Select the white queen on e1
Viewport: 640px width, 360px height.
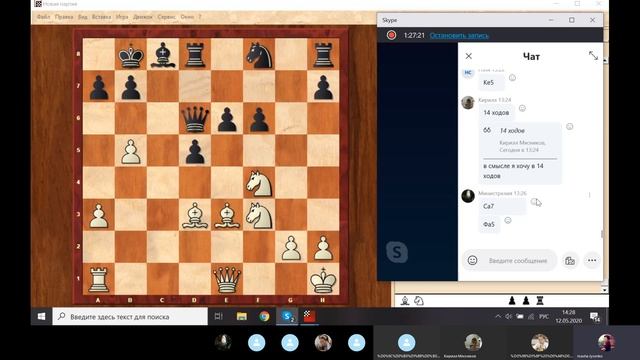[227, 280]
